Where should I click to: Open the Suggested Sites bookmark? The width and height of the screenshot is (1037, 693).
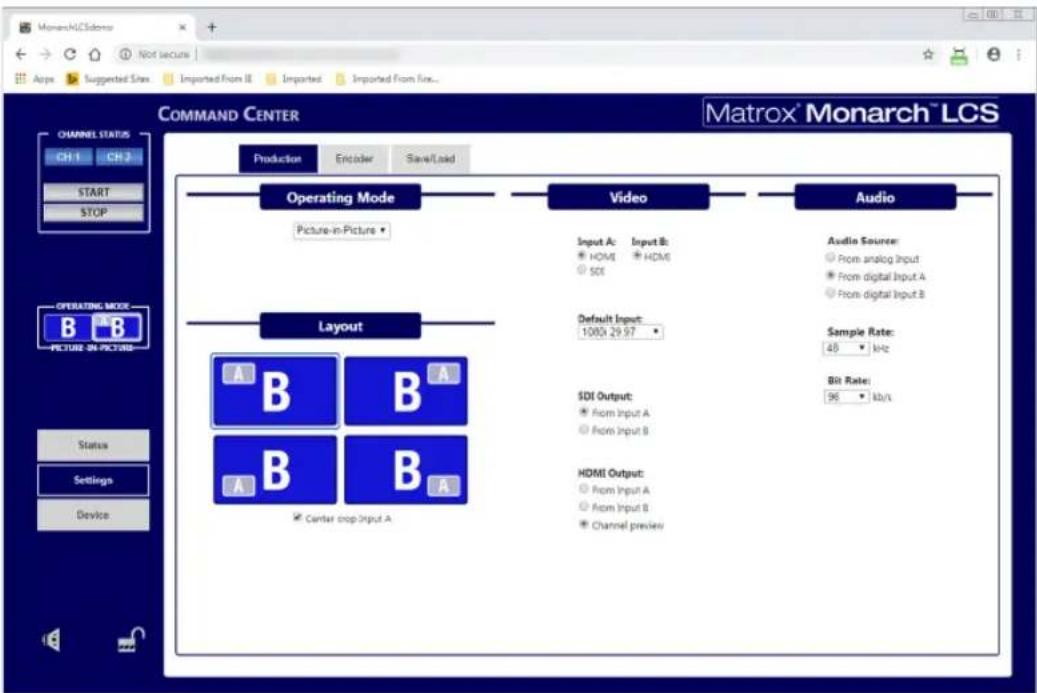[x=108, y=79]
